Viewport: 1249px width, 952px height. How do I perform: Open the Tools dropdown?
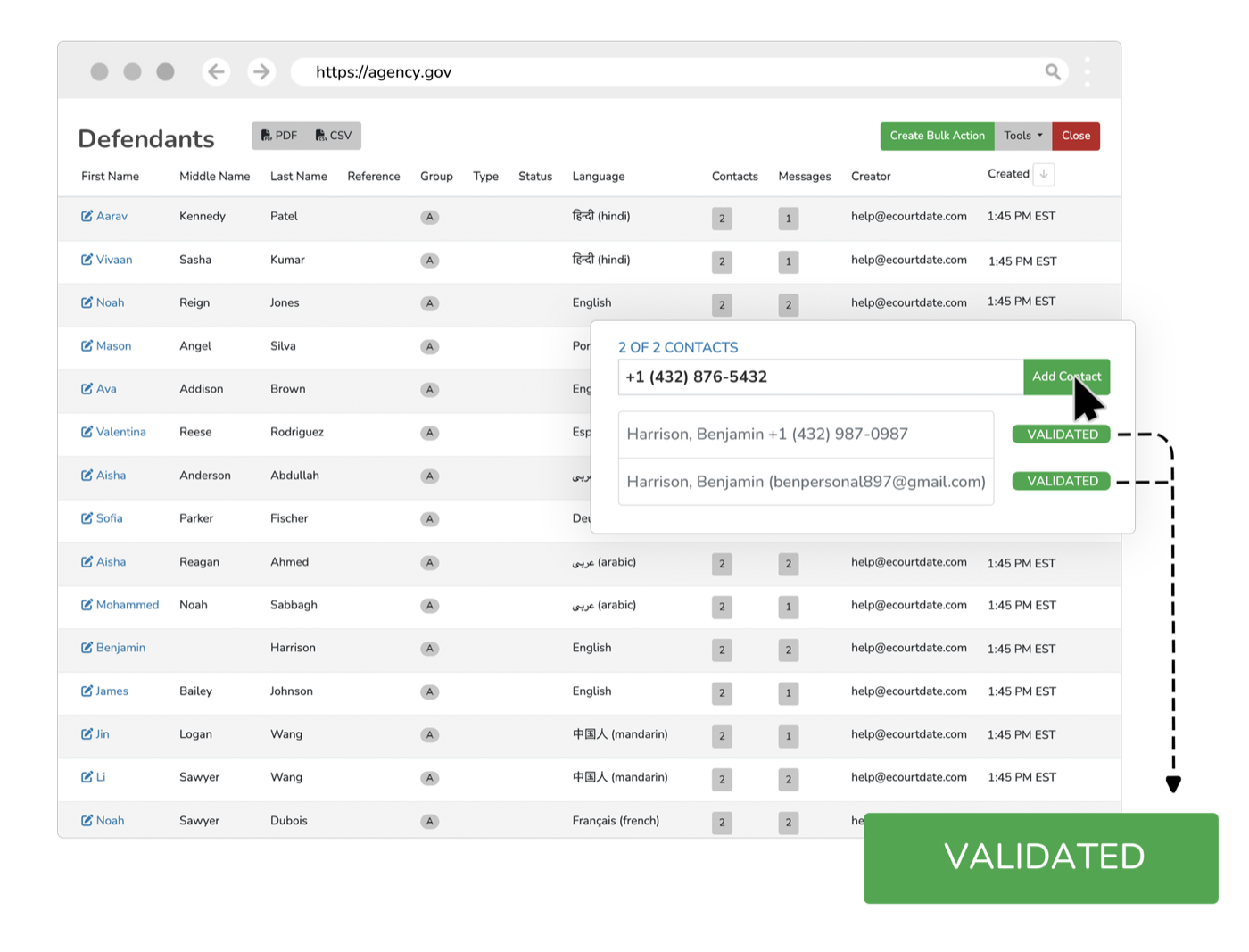coord(1022,136)
